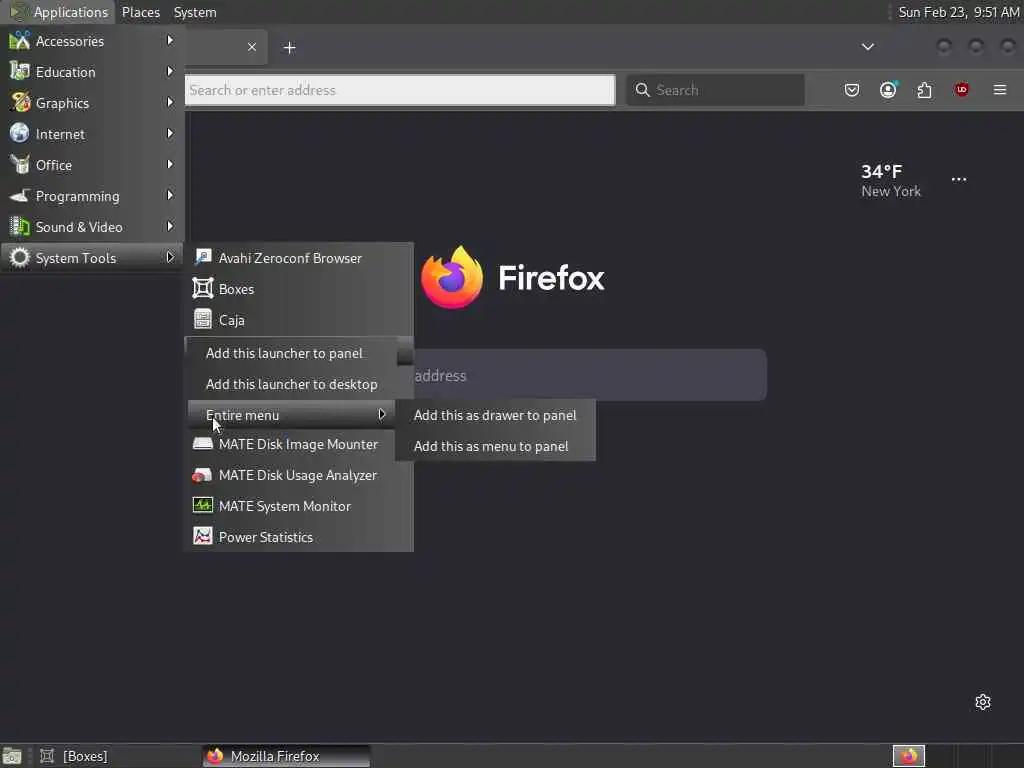Expand the Programming submenu arrow
This screenshot has height=768, width=1024.
[170, 195]
